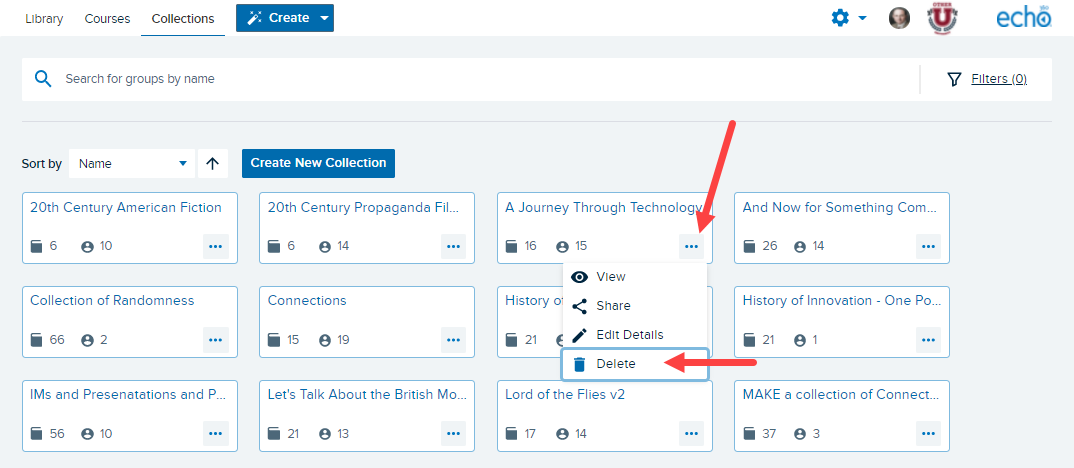
Task: Open A Journey Through Technology collection
Action: (603, 208)
